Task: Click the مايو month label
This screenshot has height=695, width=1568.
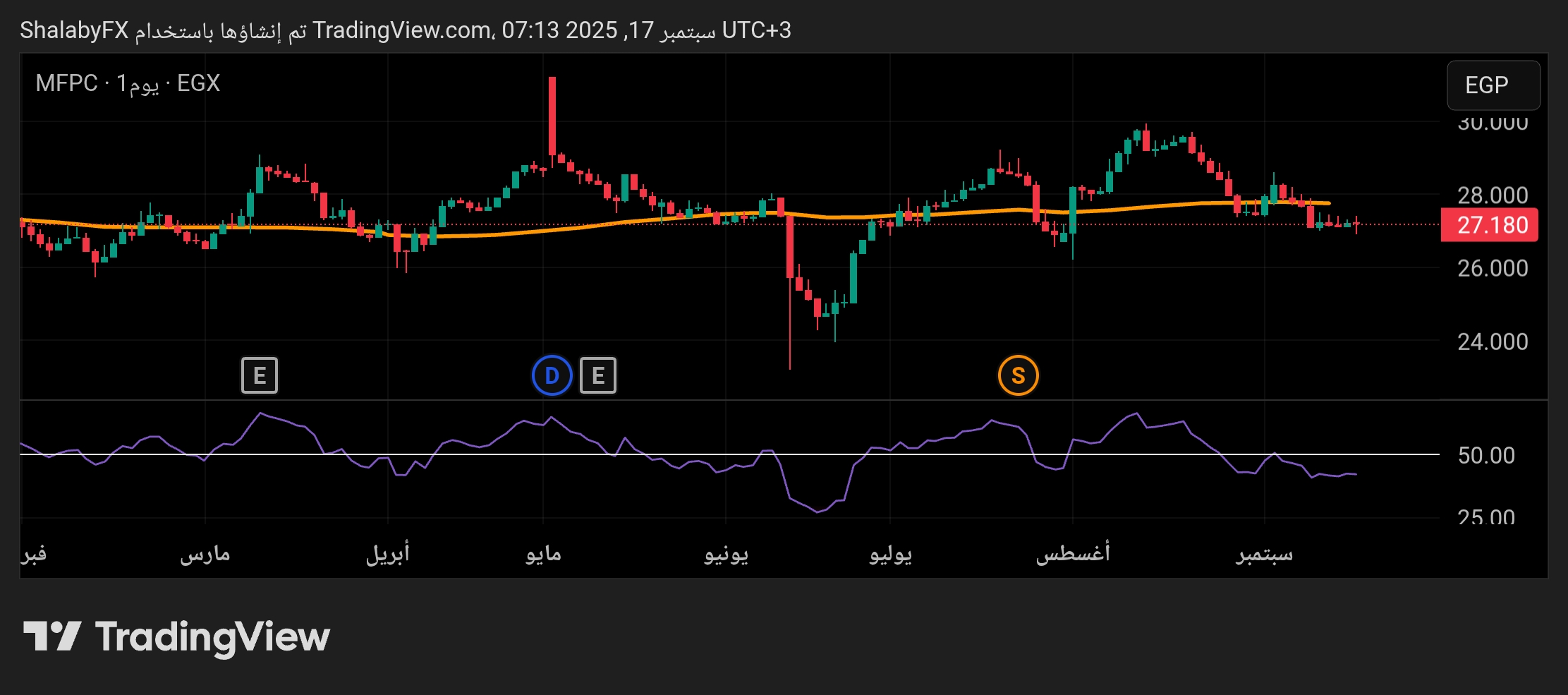Action: coord(543,554)
